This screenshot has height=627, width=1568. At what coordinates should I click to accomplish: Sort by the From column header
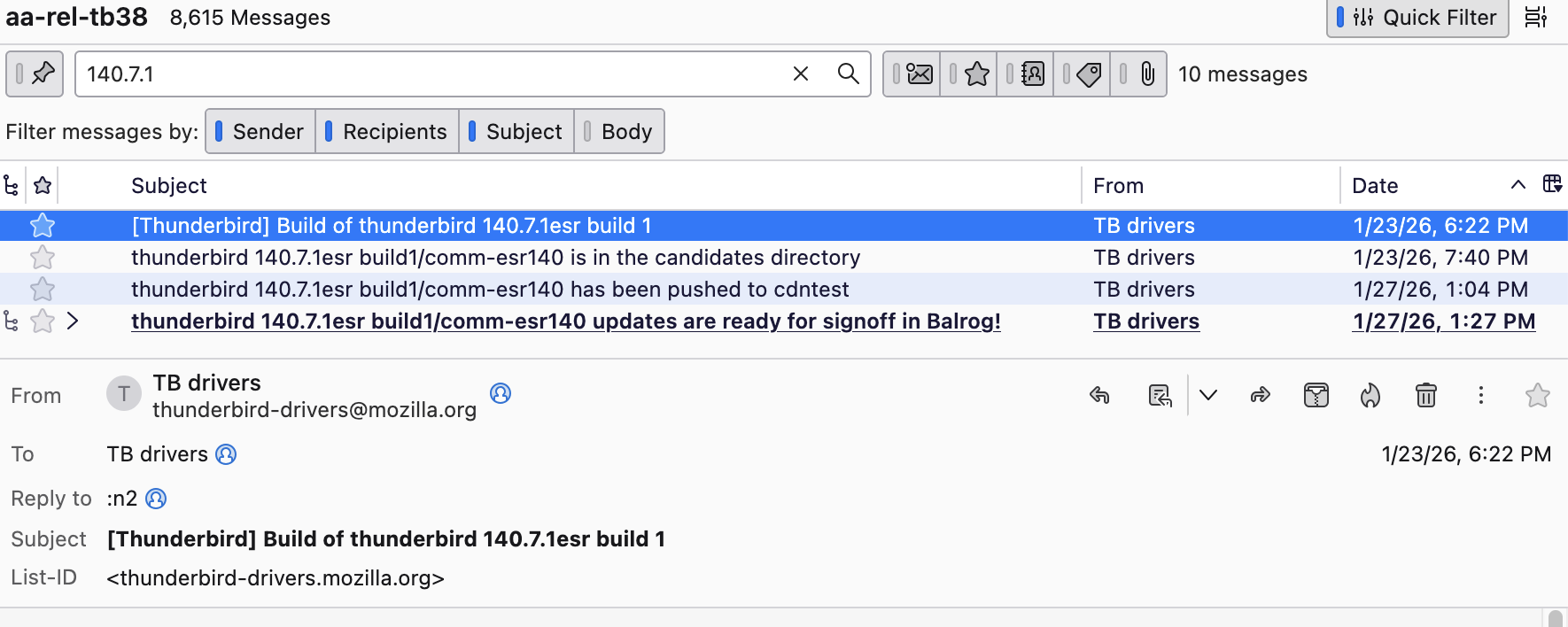point(1118,186)
